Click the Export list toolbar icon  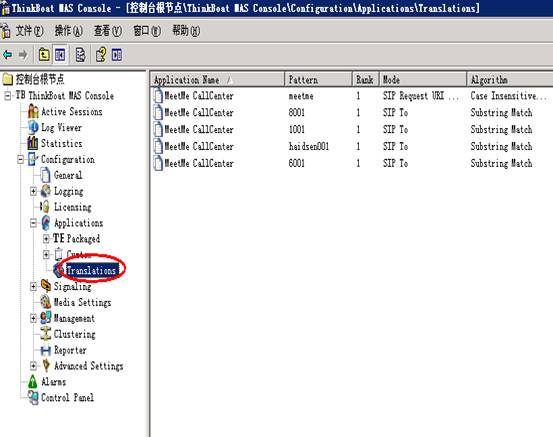click(80, 55)
